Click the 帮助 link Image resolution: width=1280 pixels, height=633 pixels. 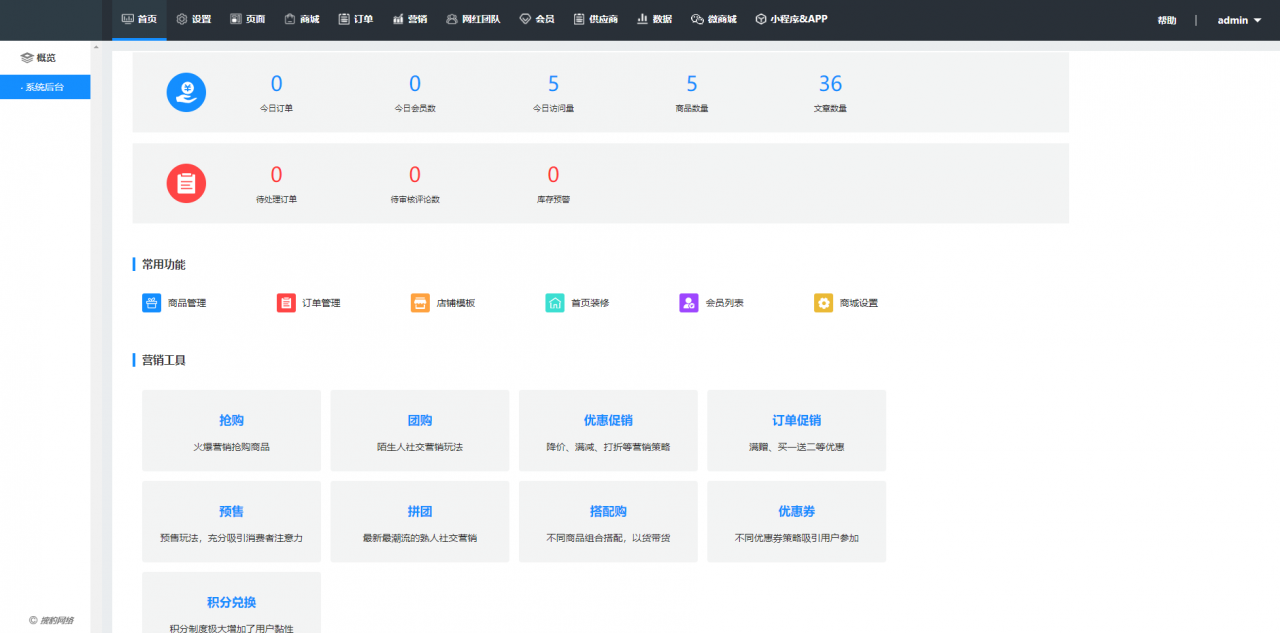coord(1166,19)
